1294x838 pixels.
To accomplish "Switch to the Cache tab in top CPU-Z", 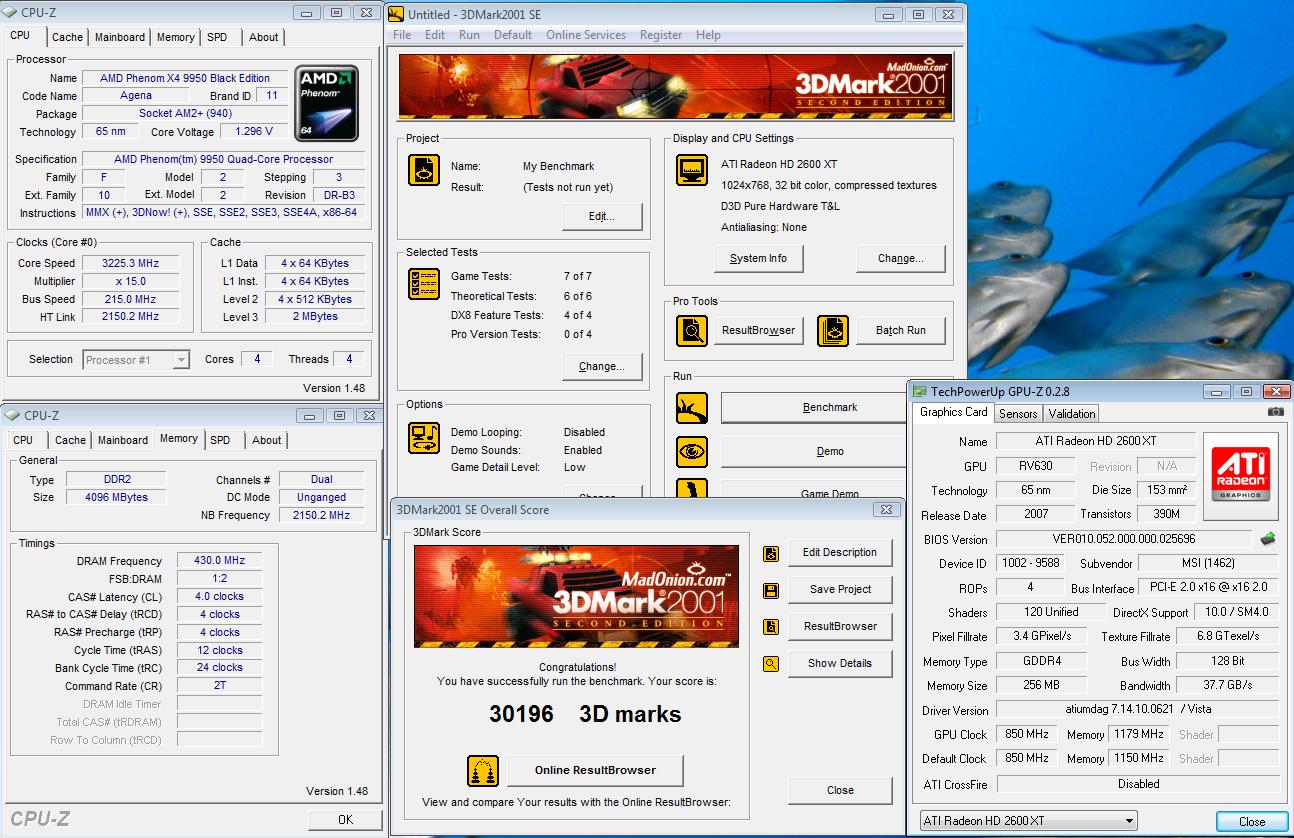I will [x=67, y=37].
